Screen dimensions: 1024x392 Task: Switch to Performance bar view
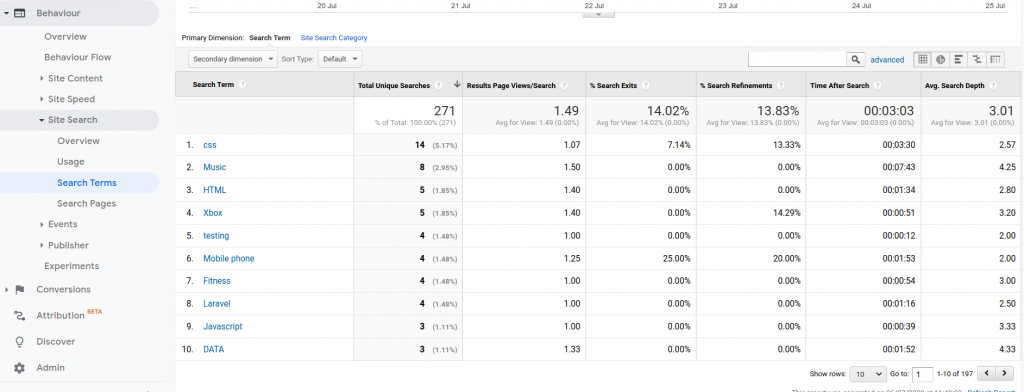pyautogui.click(x=959, y=59)
